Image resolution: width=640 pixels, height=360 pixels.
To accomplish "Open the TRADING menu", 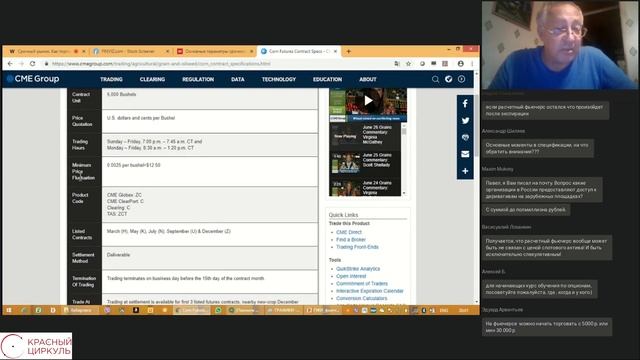I will [x=111, y=80].
